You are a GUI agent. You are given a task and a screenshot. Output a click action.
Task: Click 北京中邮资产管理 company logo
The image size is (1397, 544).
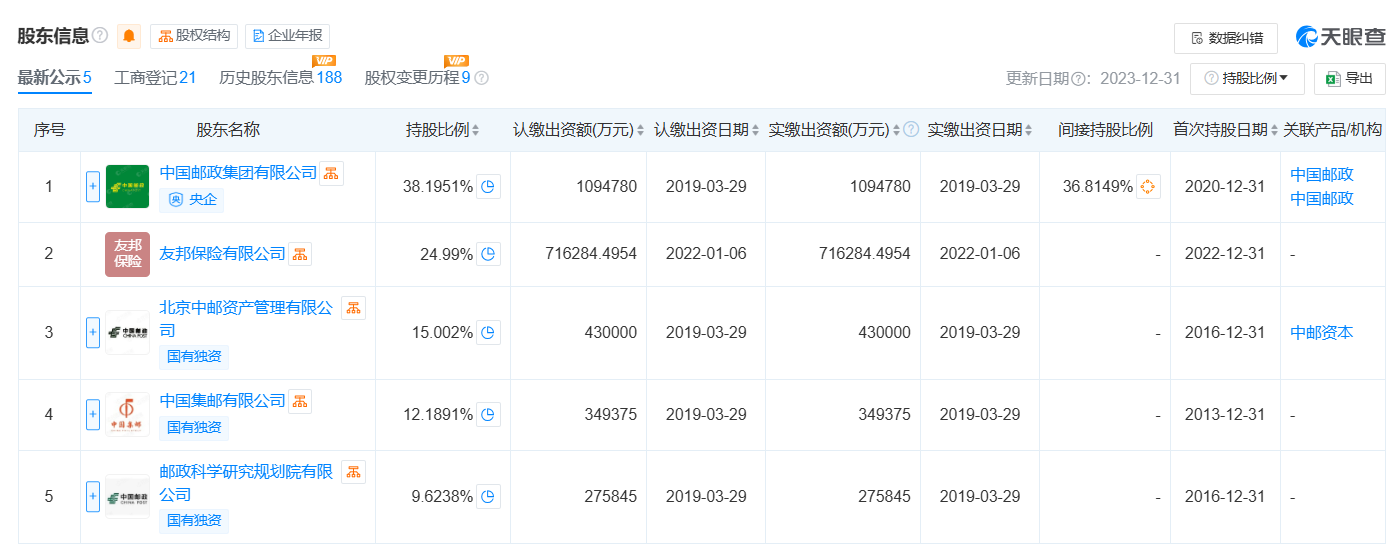click(127, 332)
